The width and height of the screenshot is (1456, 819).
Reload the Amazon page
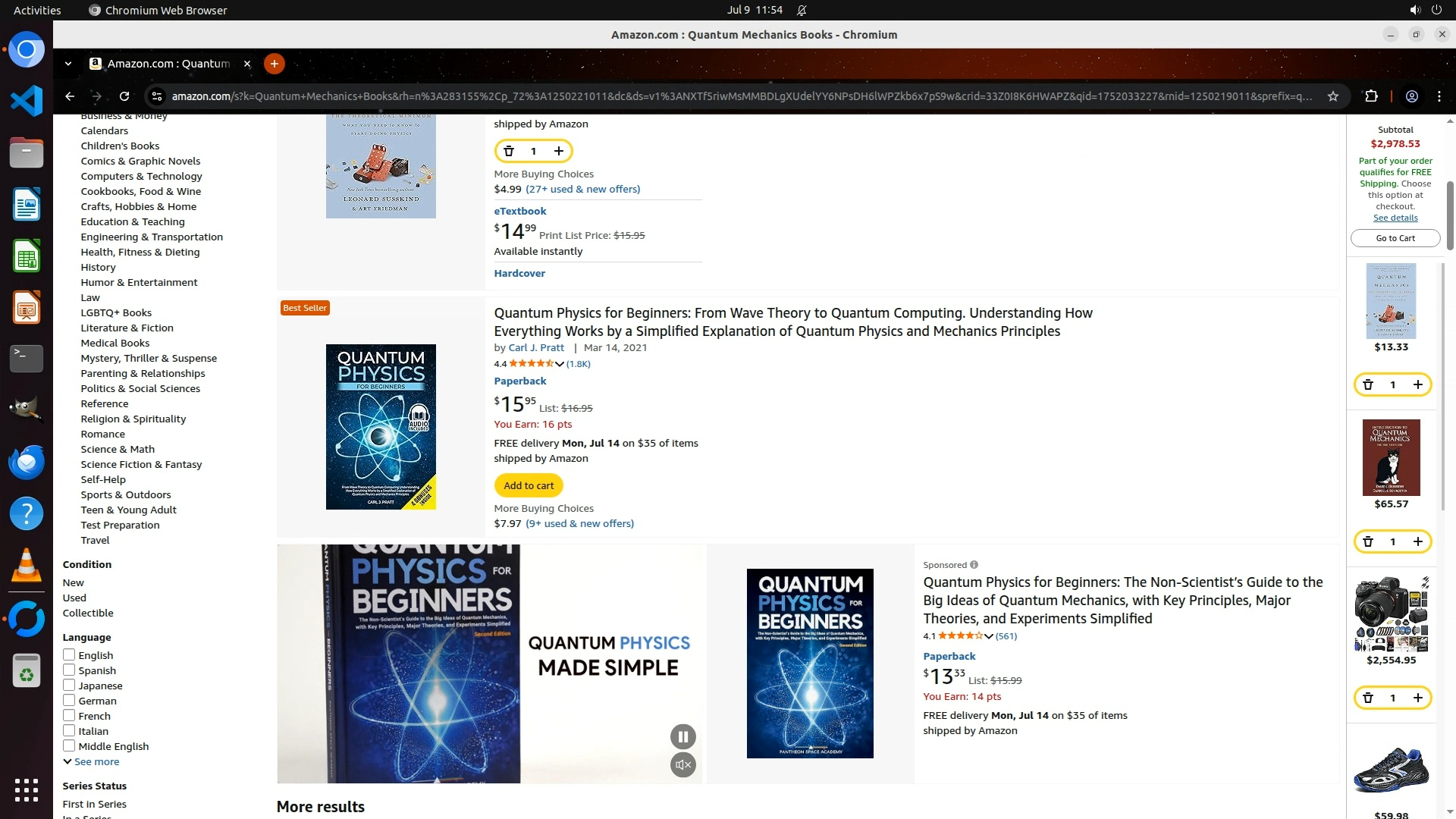124,96
